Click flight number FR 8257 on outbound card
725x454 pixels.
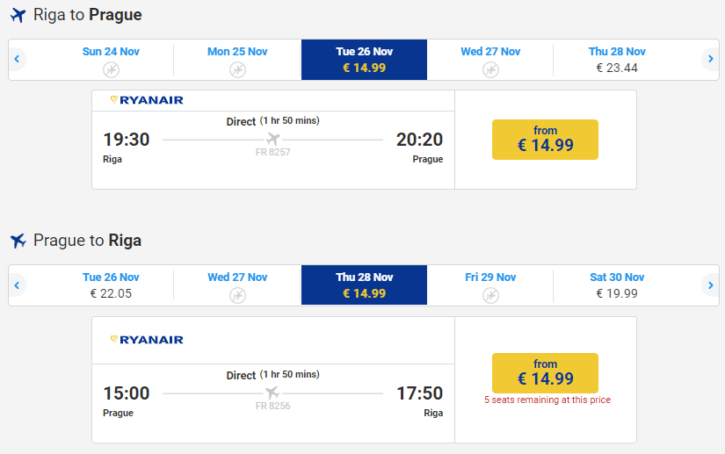tap(273, 152)
